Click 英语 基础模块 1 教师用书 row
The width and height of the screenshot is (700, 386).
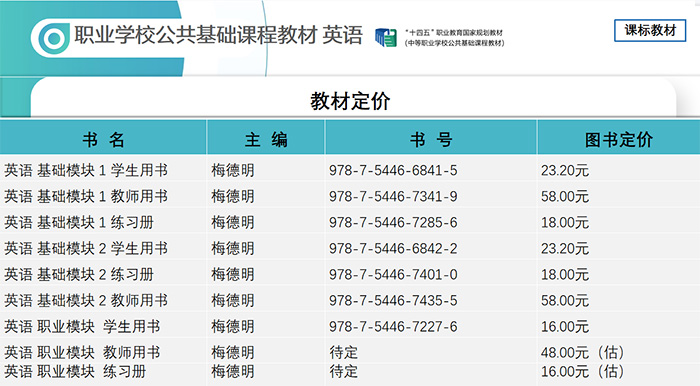350,195
